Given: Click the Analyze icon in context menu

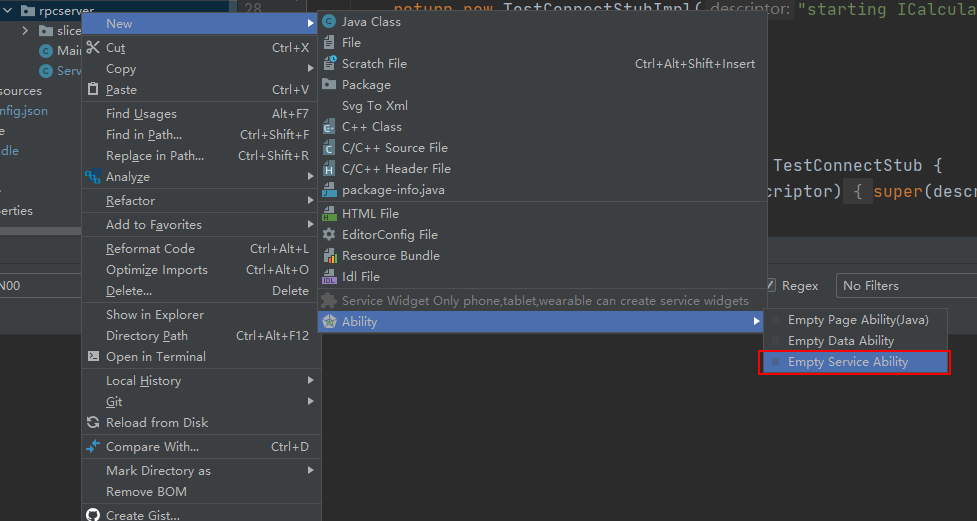Looking at the screenshot, I should click(93, 177).
